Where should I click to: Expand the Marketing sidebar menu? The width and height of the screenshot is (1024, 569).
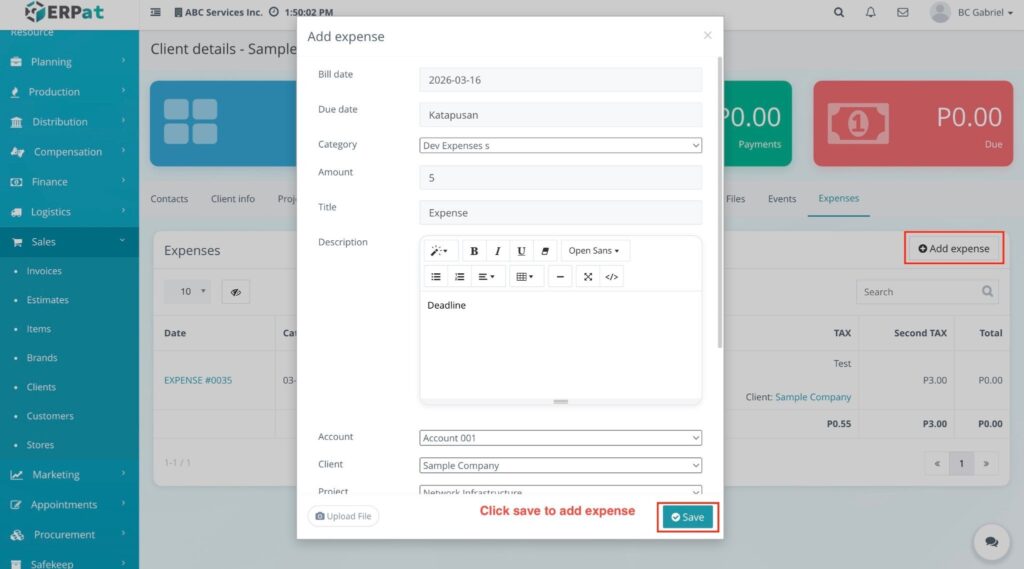pyautogui.click(x=69, y=474)
